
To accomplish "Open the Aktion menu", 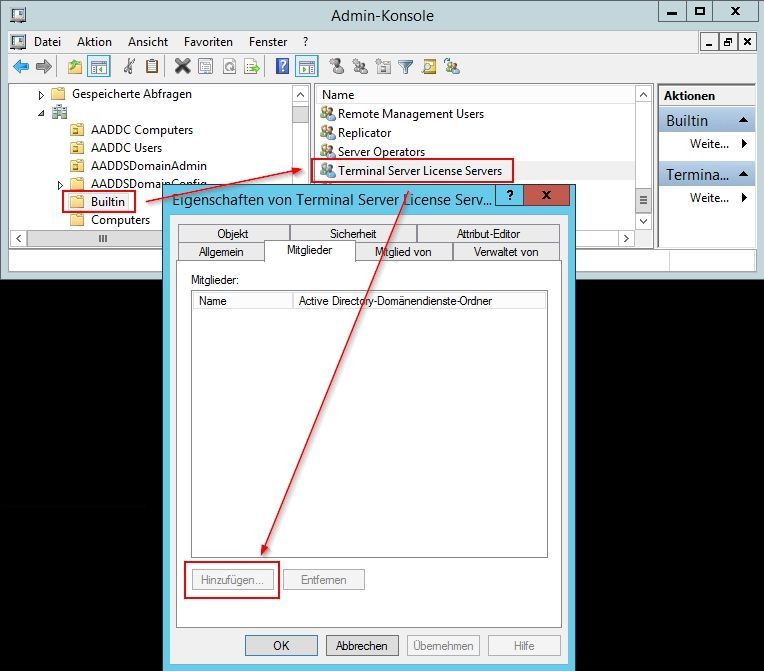I will click(95, 42).
